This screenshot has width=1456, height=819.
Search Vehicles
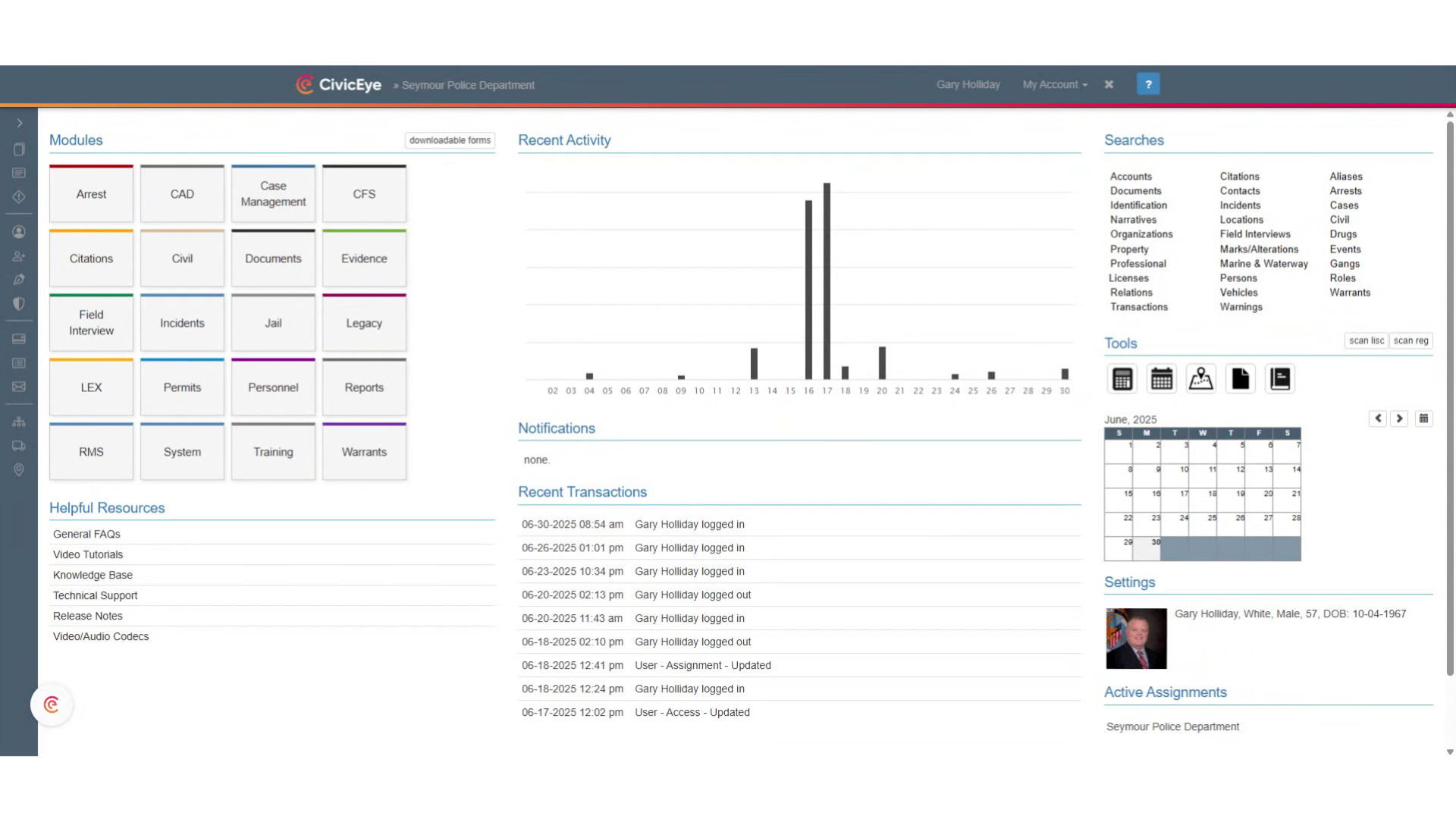(1238, 293)
